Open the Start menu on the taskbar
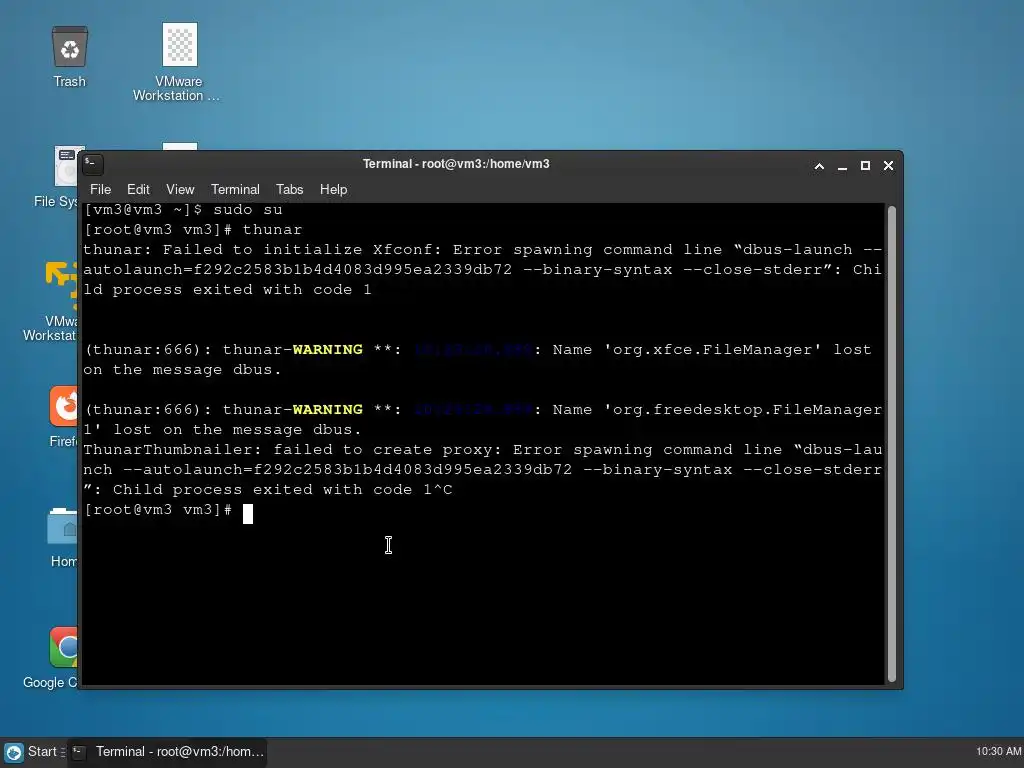The image size is (1024, 768). coord(31,752)
